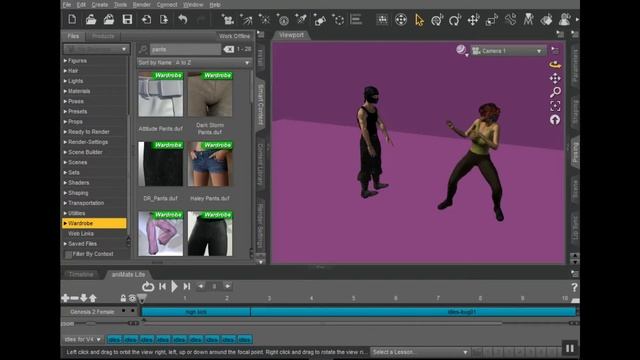Click the Export arrow icon

[x=164, y=19]
